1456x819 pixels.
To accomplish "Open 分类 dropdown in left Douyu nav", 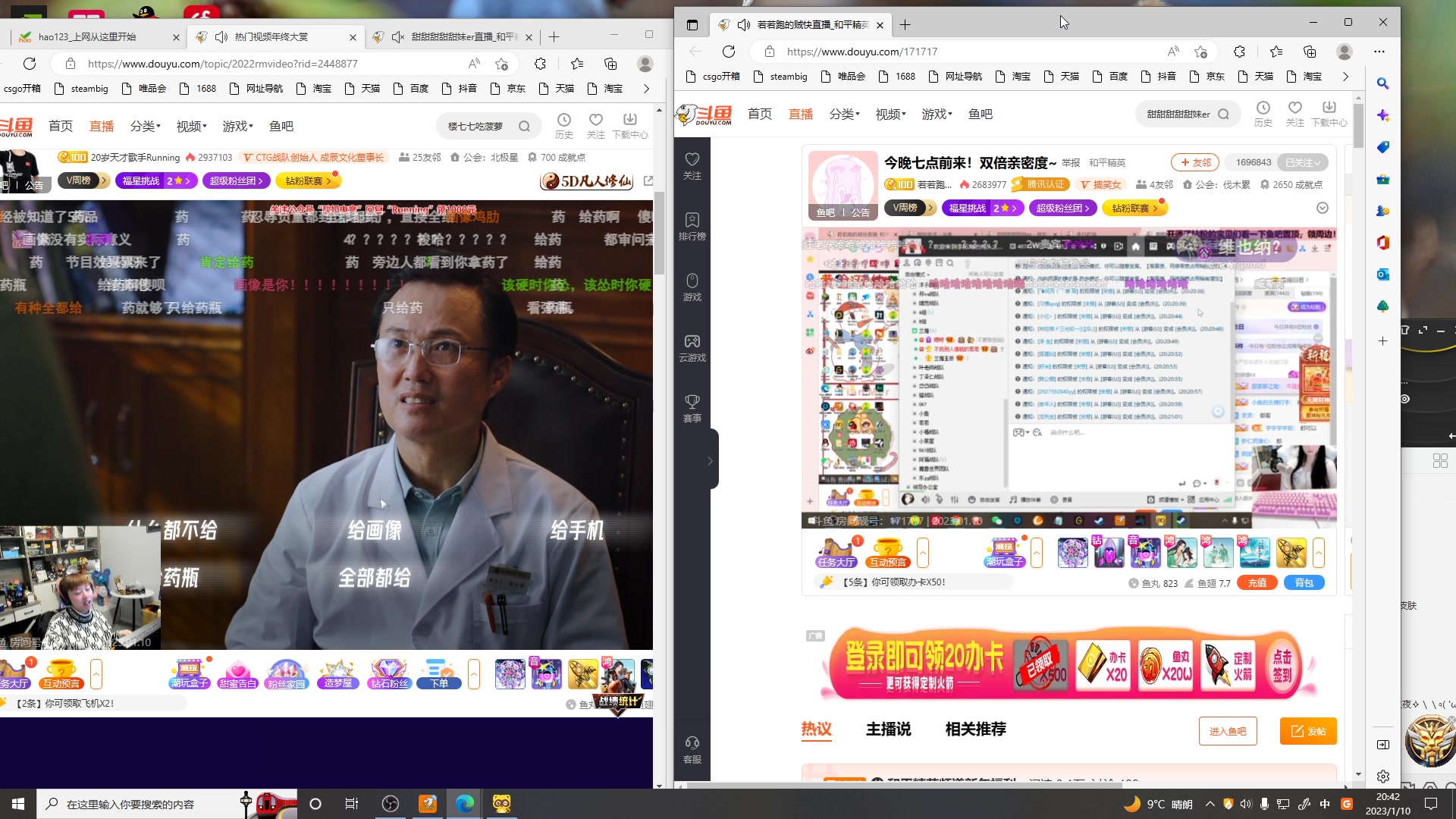I will (x=145, y=126).
